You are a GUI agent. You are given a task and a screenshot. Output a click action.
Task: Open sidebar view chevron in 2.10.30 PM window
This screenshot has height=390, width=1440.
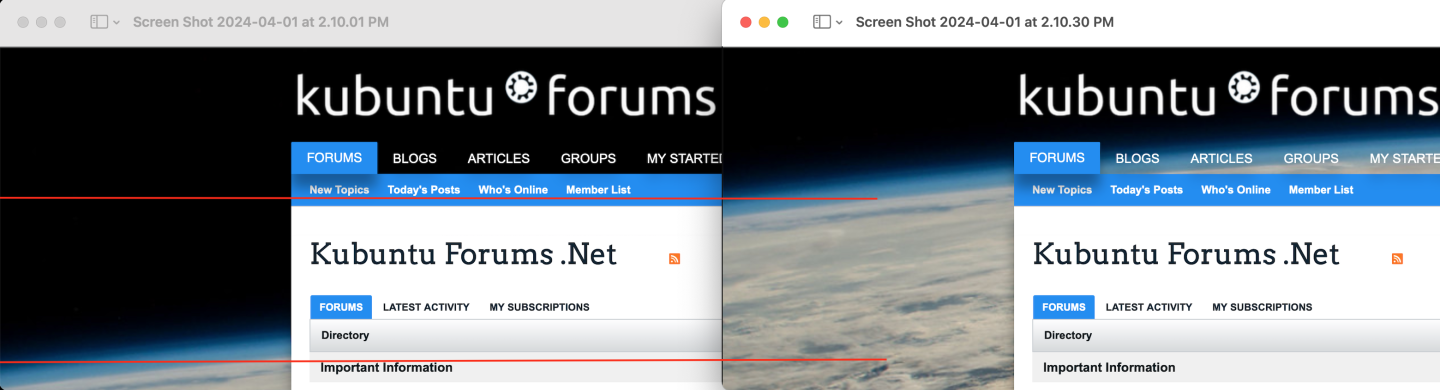click(839, 22)
